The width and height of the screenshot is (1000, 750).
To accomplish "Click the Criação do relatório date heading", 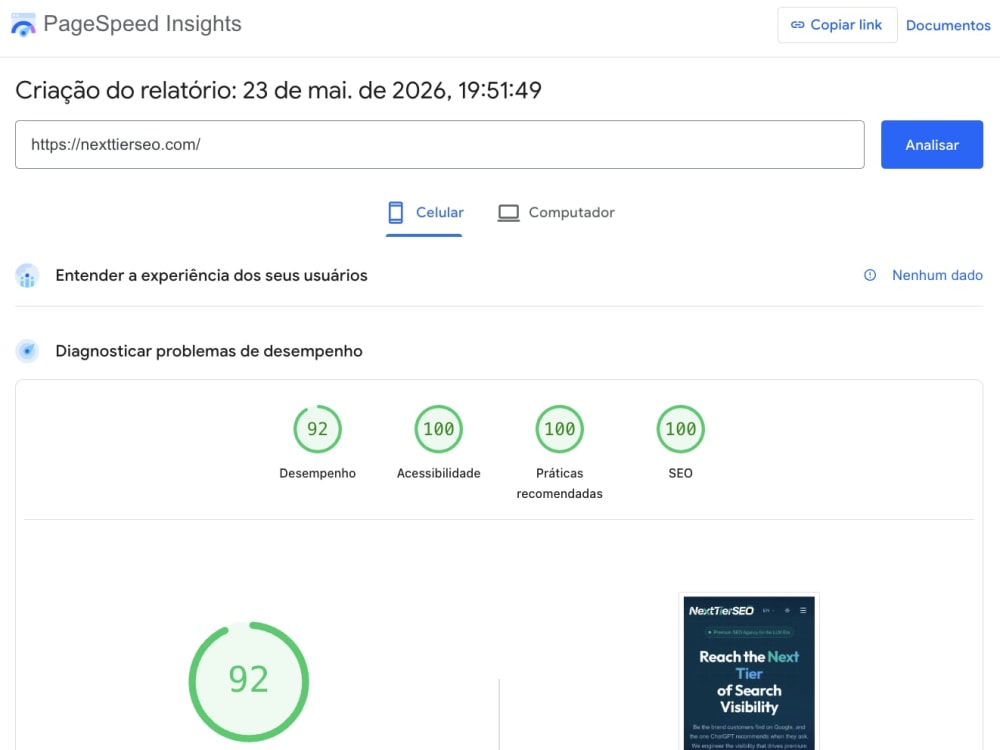I will pyautogui.click(x=278, y=91).
